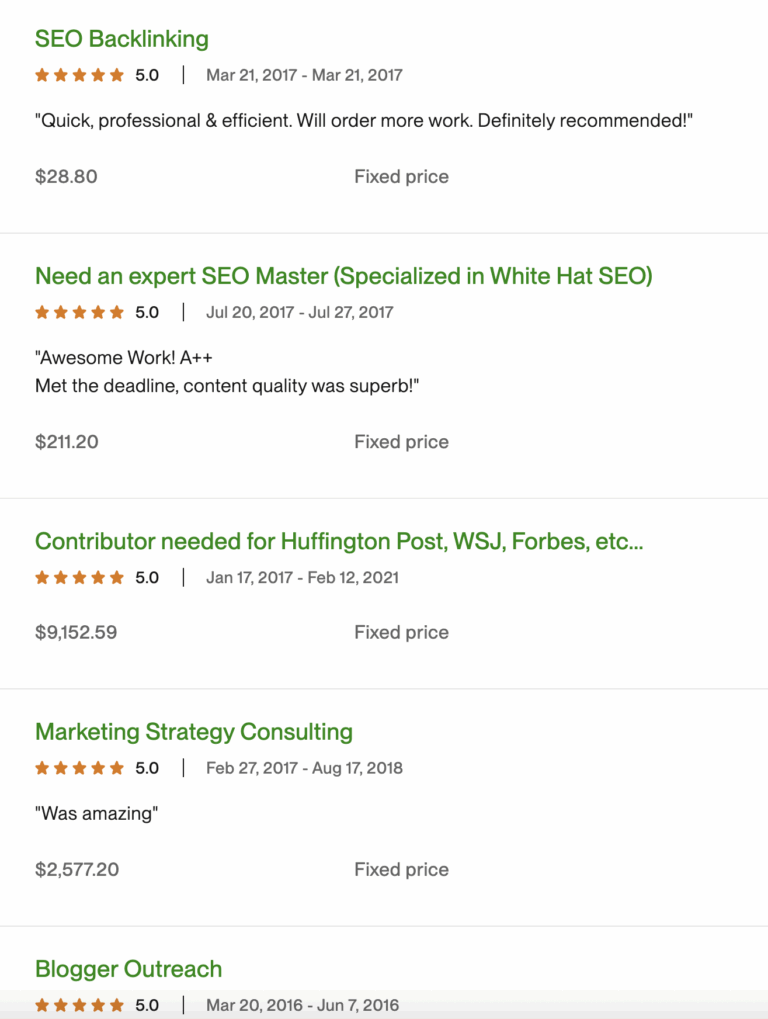Click star rating under Huffington Post contributor job
The height and width of the screenshot is (1019, 768).
[x=80, y=577]
